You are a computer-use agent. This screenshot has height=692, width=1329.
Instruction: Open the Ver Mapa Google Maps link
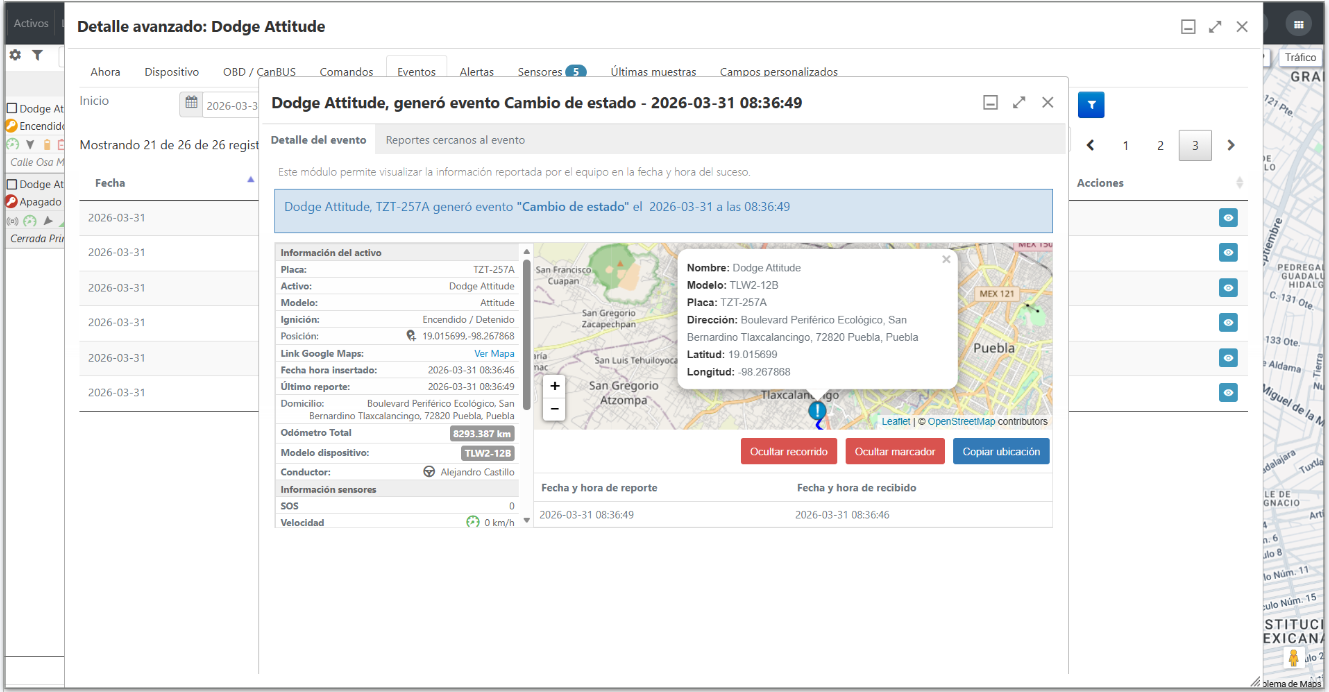pyautogui.click(x=494, y=353)
